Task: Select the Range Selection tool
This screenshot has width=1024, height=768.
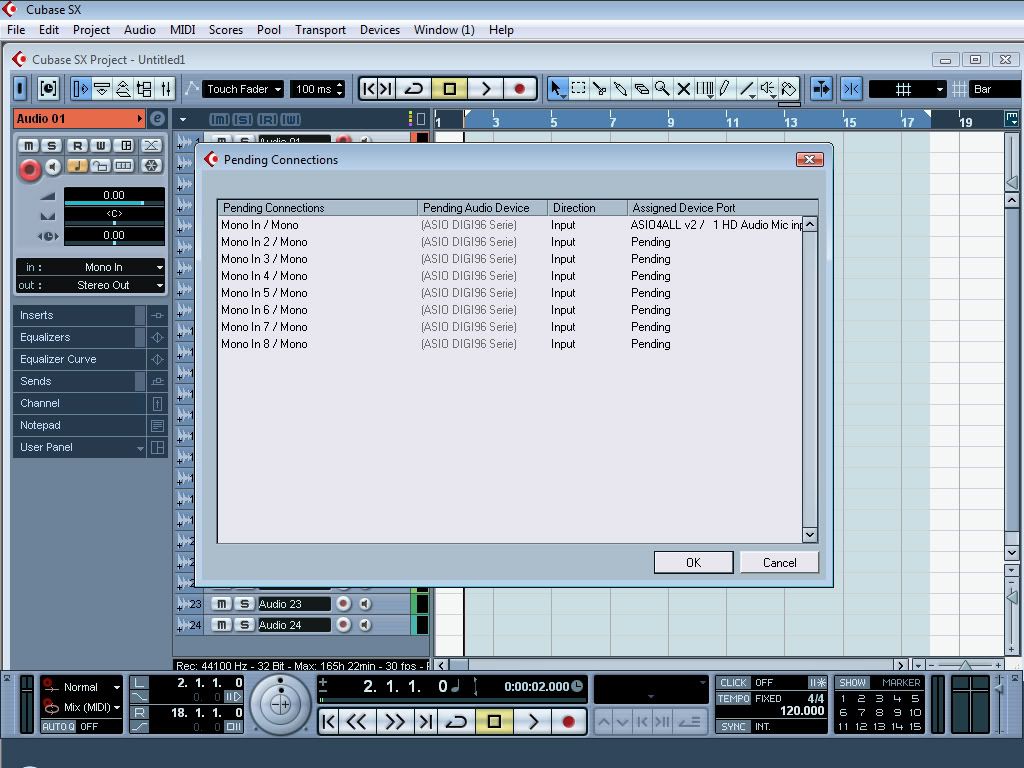Action: pyautogui.click(x=578, y=89)
